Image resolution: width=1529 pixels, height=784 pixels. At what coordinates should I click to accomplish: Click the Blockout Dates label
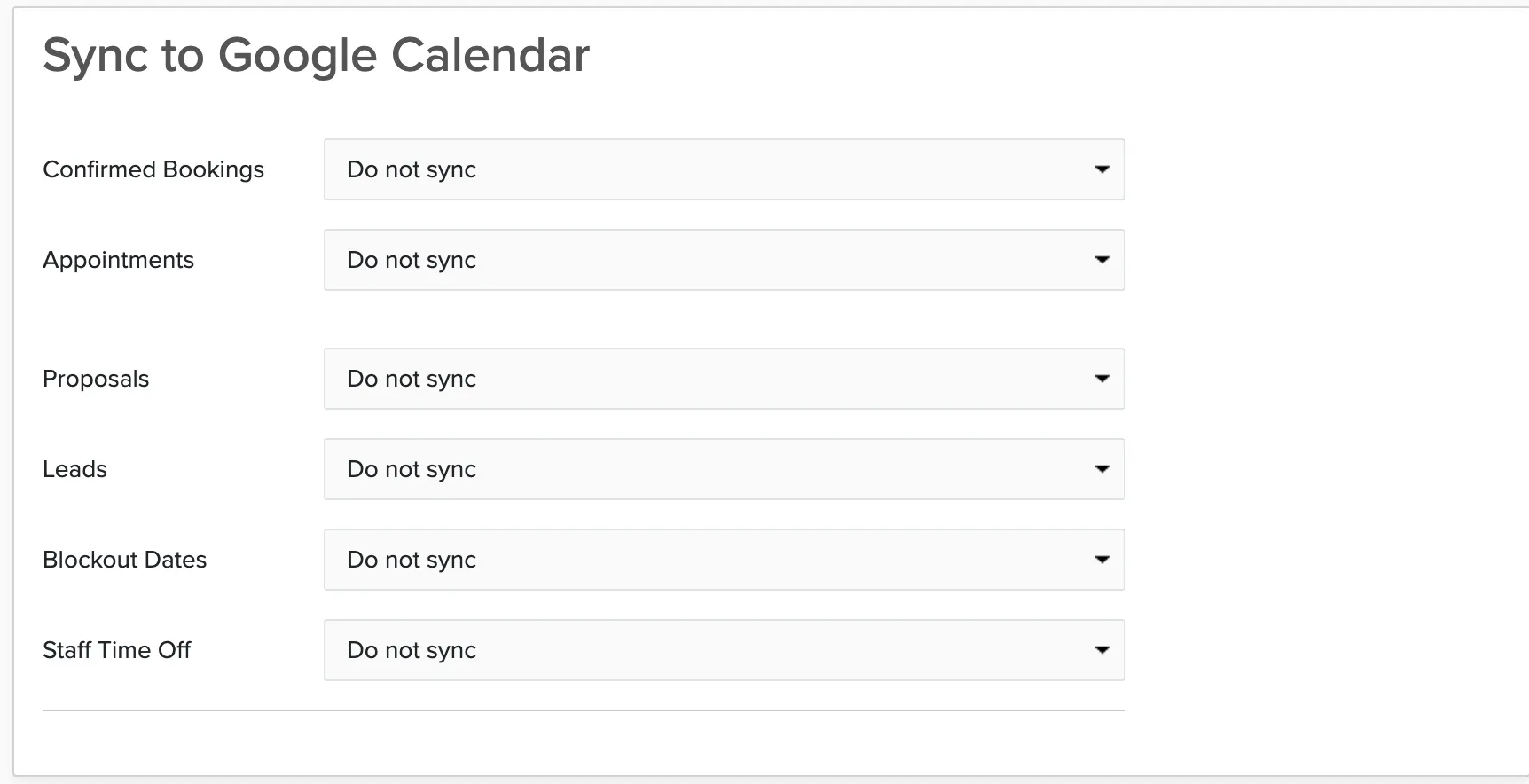pos(124,560)
